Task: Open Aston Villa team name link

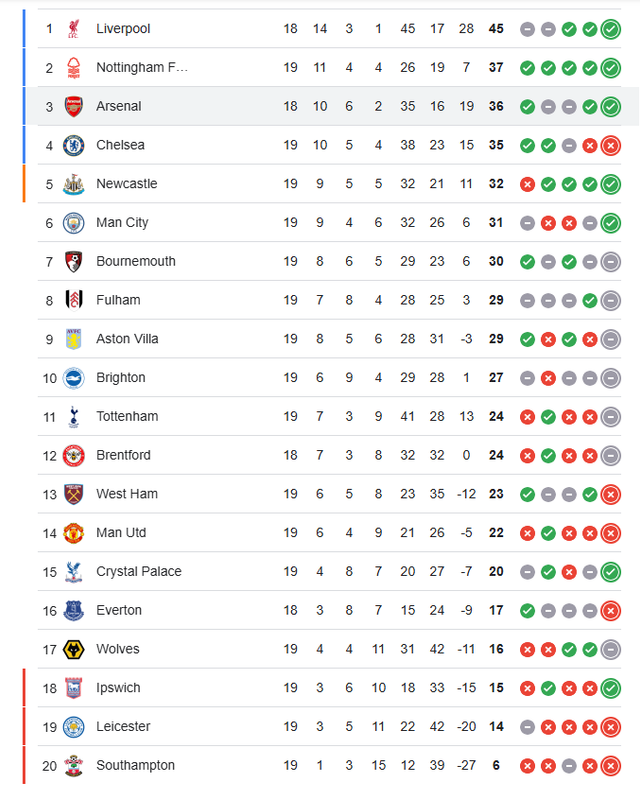Action: tap(127, 339)
